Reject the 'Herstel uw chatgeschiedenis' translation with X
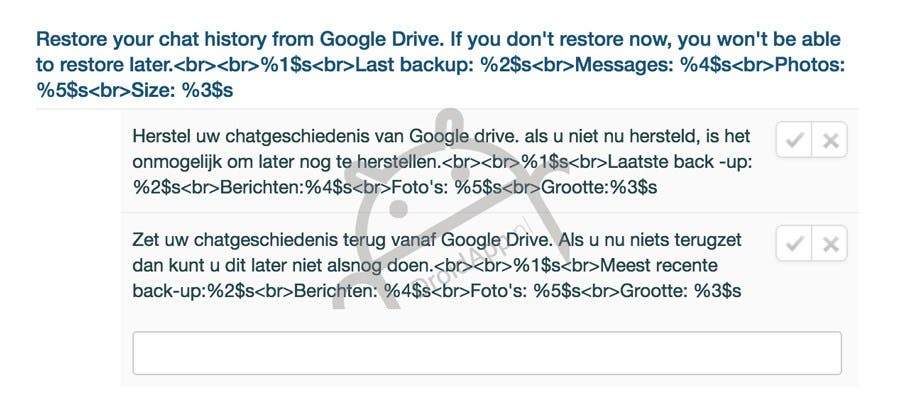 [x=830, y=139]
